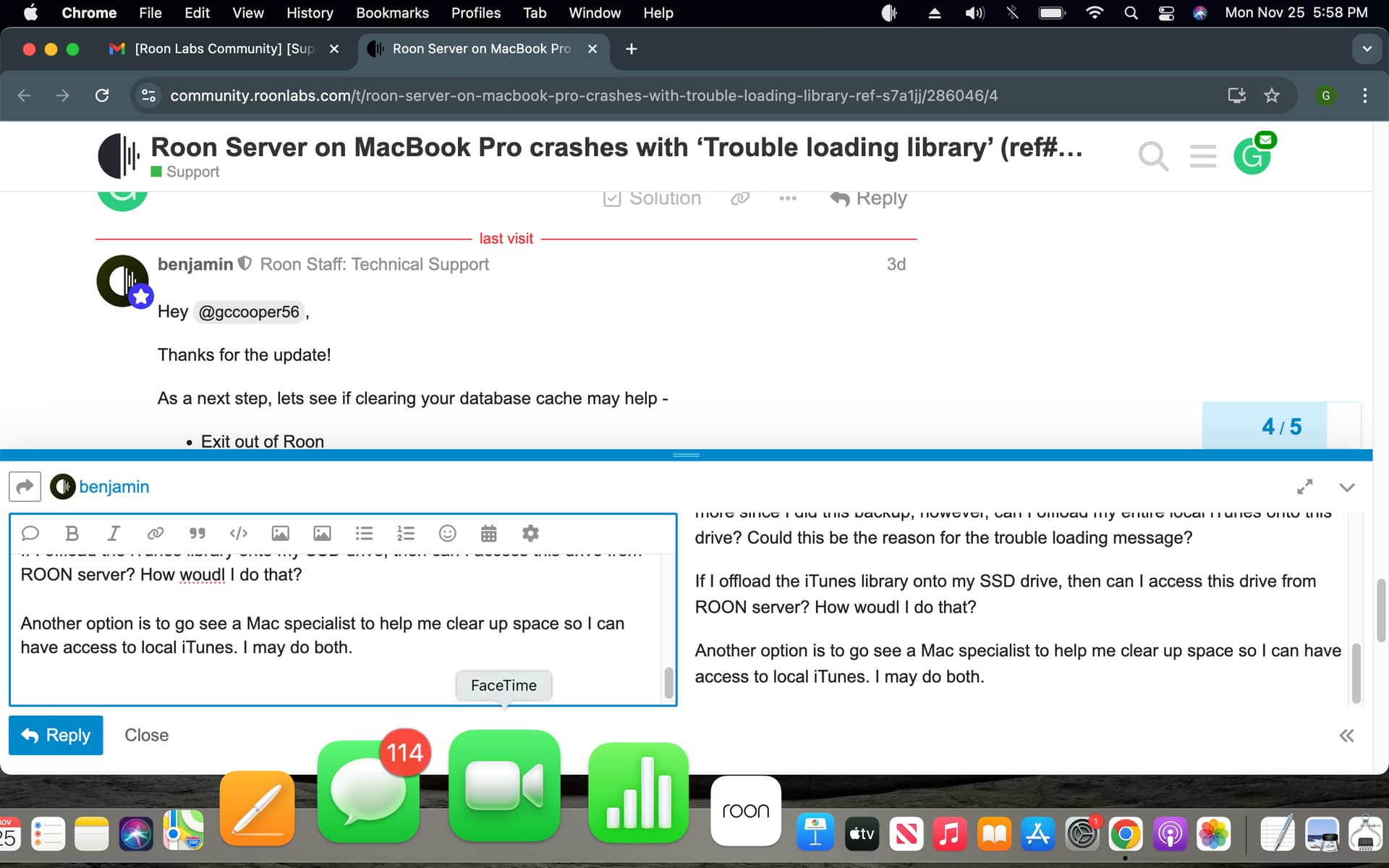Open emoji picker in composer
Image resolution: width=1389 pixels, height=868 pixels.
click(x=448, y=533)
